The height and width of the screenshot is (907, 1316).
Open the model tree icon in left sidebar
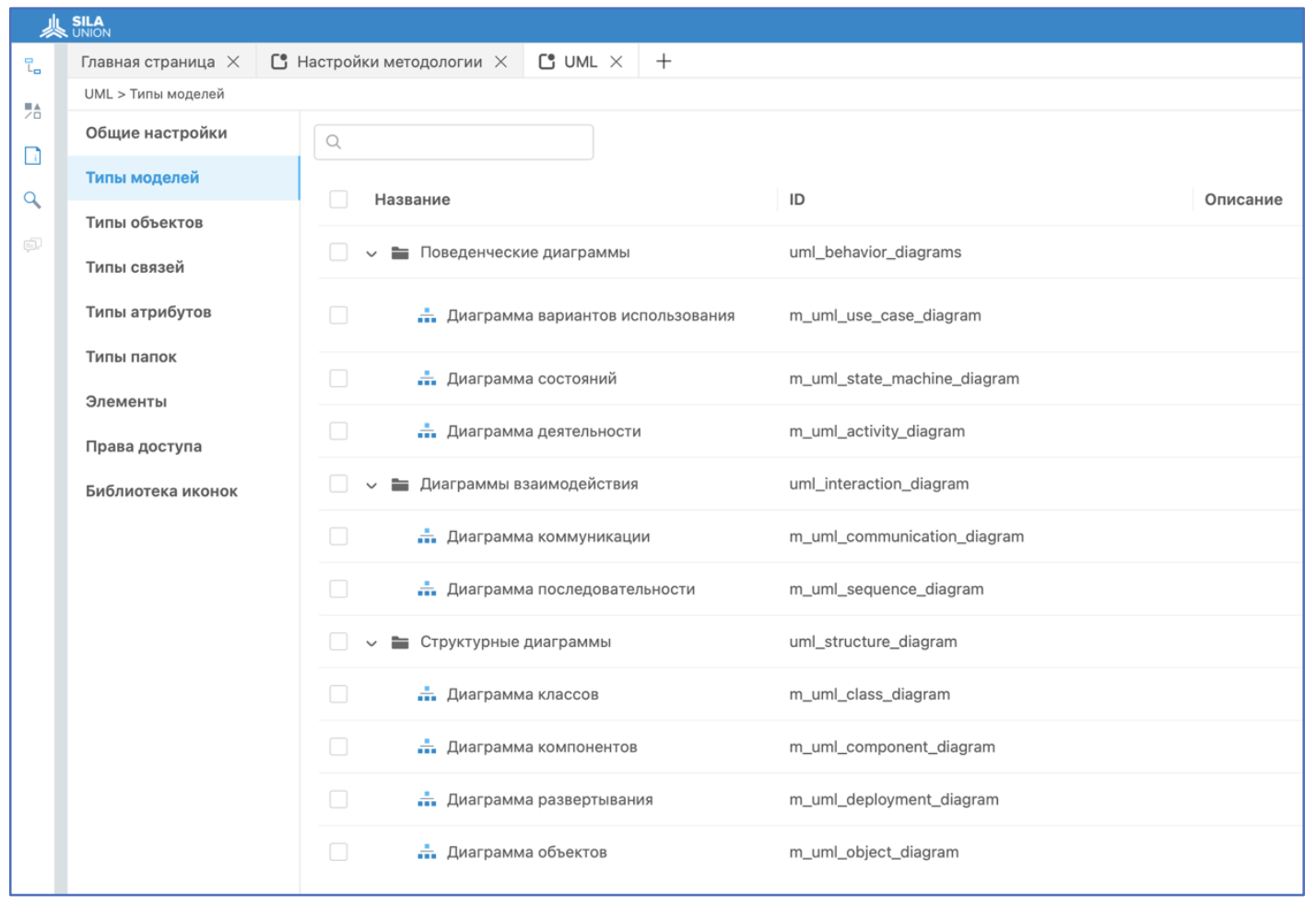coord(33,66)
